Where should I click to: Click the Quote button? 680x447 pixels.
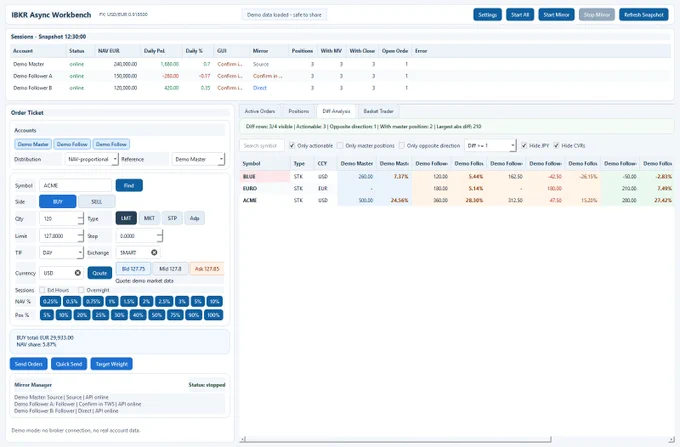(x=100, y=273)
